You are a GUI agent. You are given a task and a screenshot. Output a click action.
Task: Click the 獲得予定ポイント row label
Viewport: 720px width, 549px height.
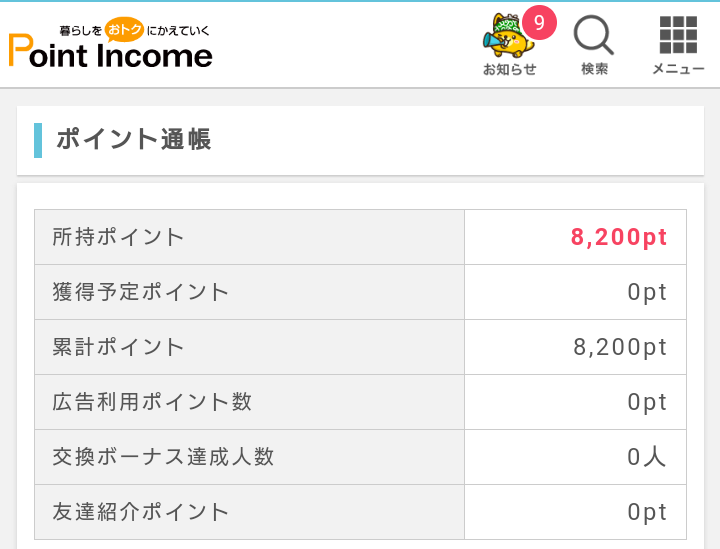tap(141, 292)
